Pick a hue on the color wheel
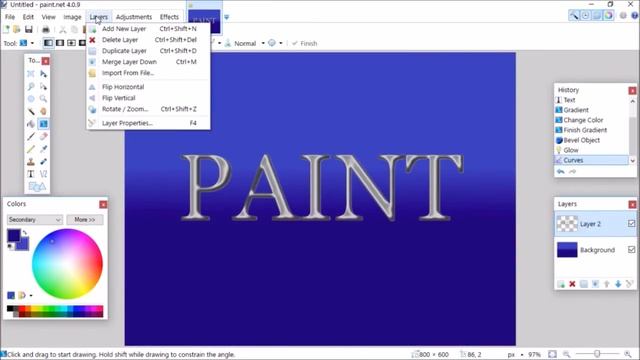Image resolution: width=640 pixels, height=360 pixels. pos(67,264)
